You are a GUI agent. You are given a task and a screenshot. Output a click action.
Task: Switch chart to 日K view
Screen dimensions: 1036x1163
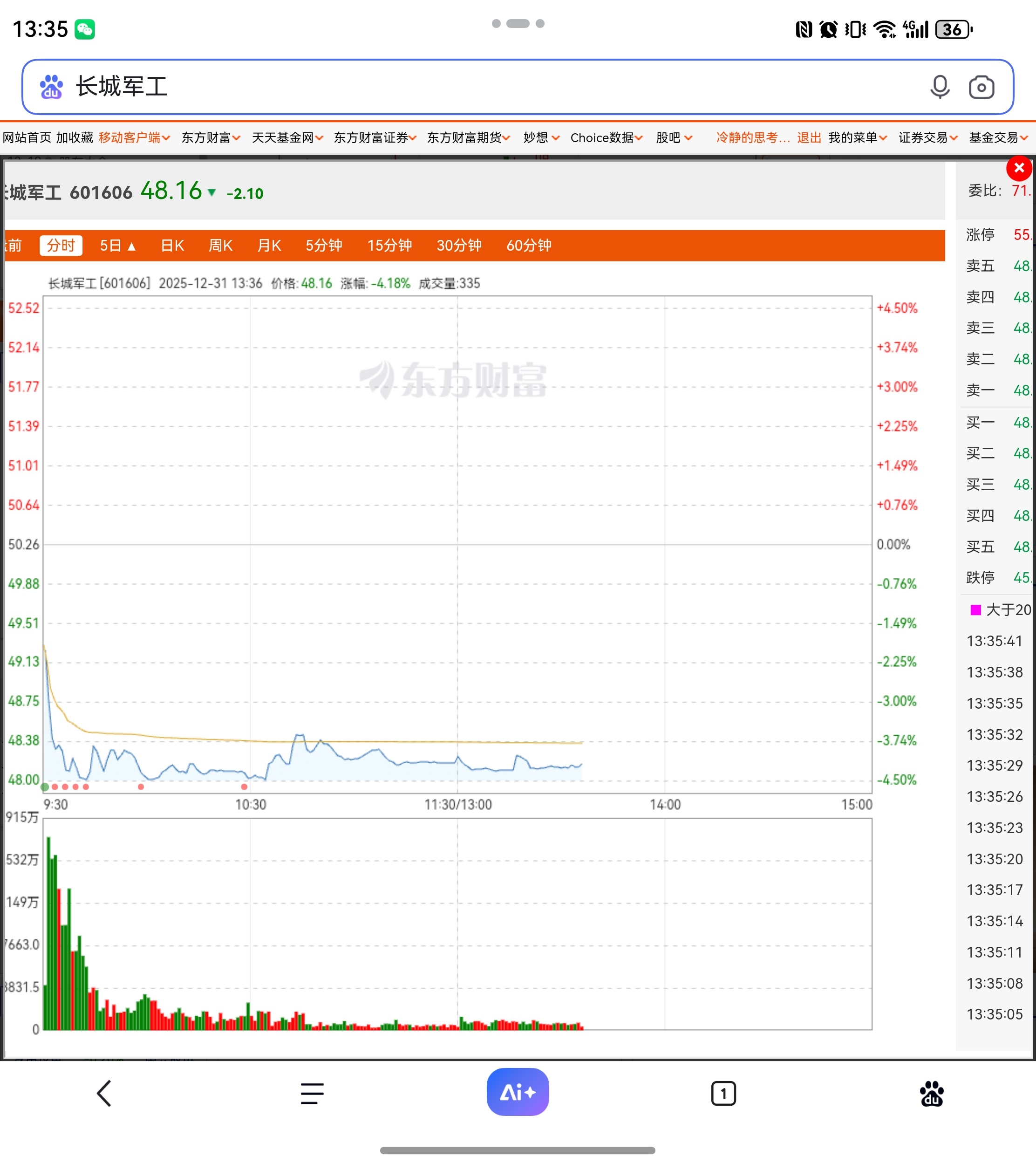tap(172, 246)
